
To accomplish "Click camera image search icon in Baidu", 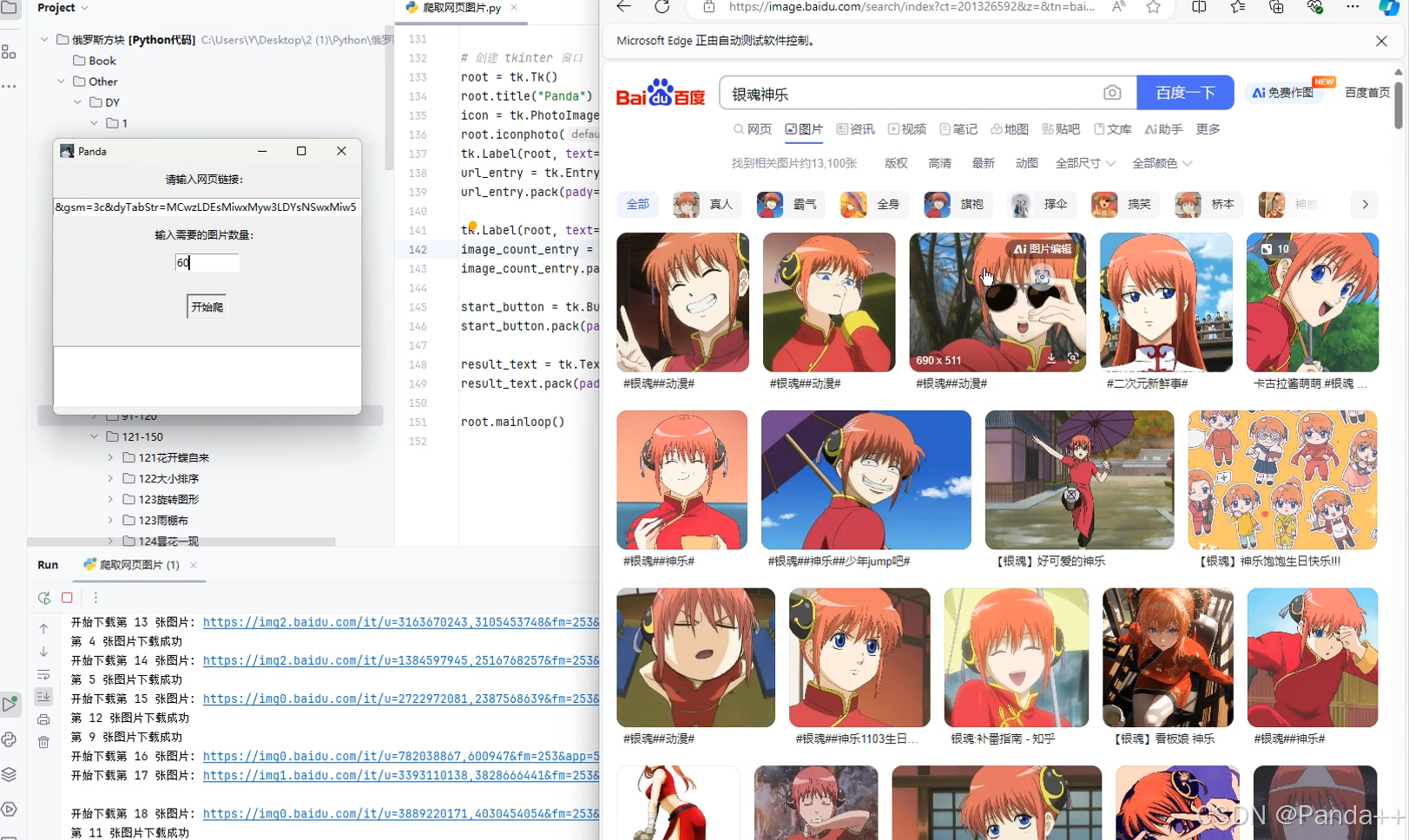I will coord(1112,93).
